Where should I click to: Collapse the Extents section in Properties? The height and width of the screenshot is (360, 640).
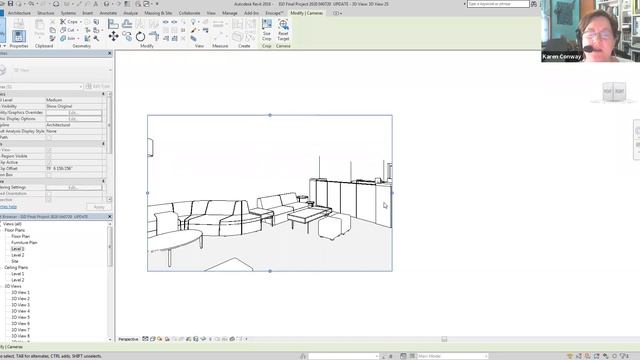point(103,144)
